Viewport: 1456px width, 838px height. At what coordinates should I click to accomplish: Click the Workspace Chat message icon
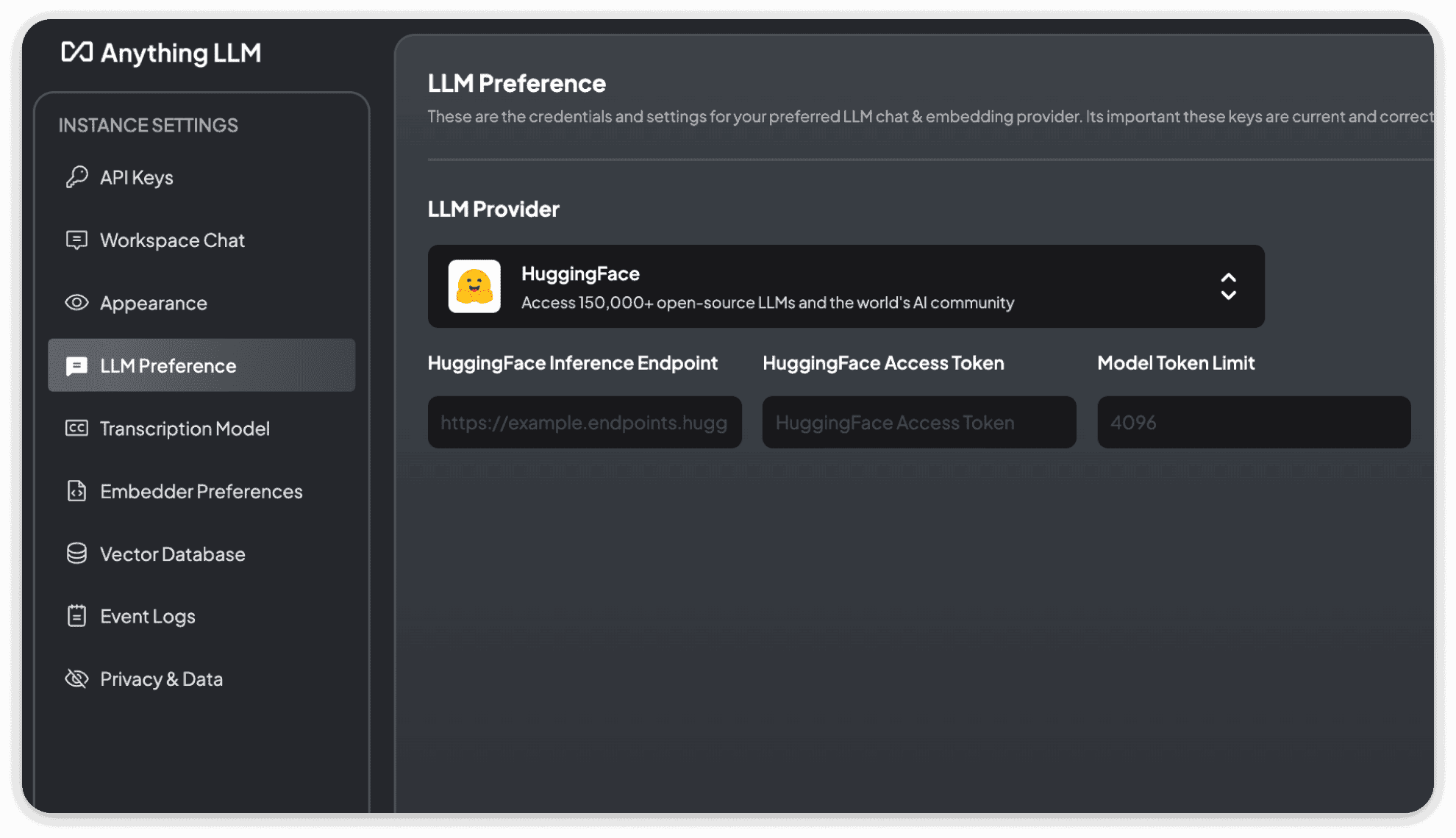pos(76,240)
